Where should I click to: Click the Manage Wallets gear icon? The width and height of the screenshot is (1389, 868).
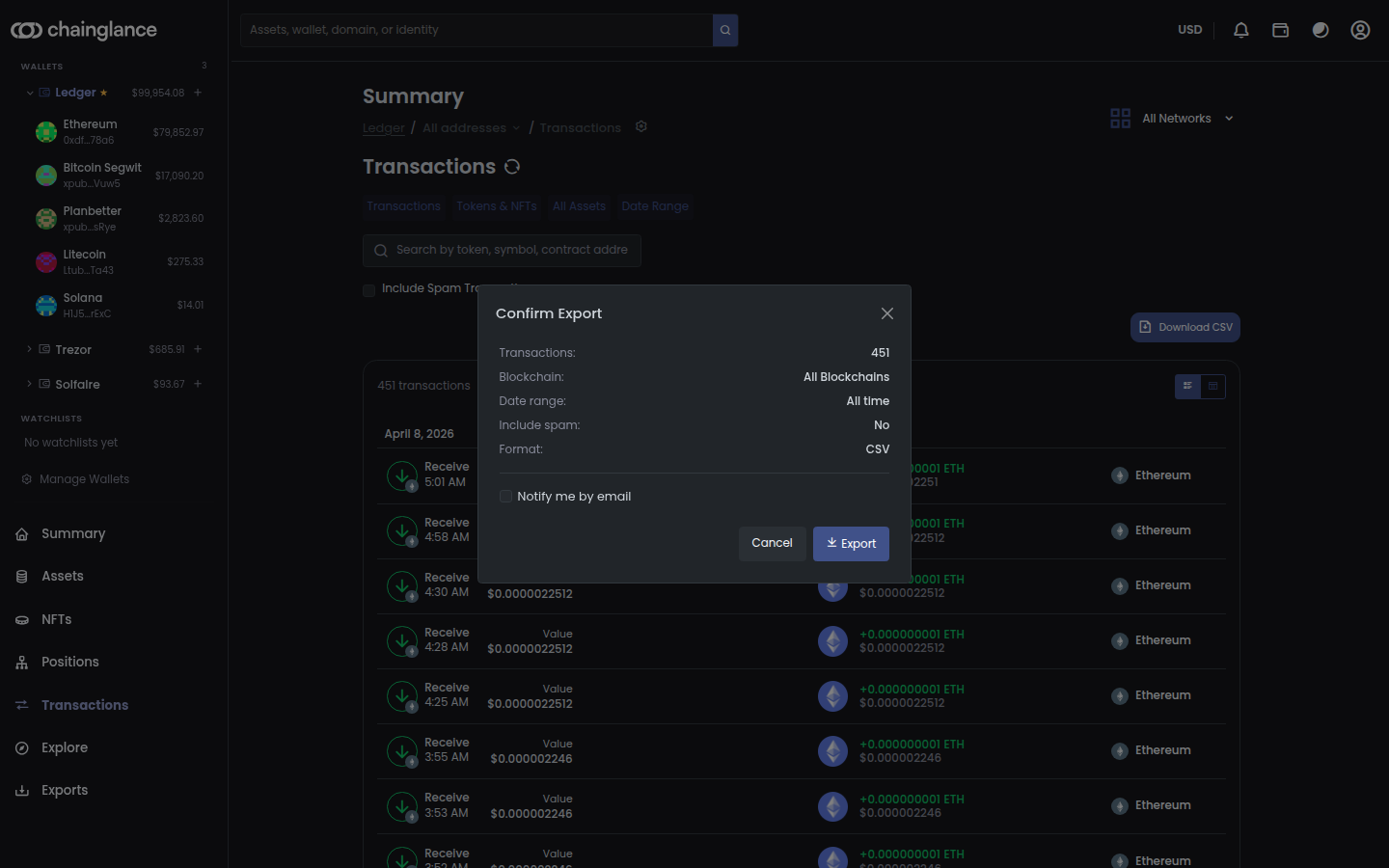click(x=27, y=479)
